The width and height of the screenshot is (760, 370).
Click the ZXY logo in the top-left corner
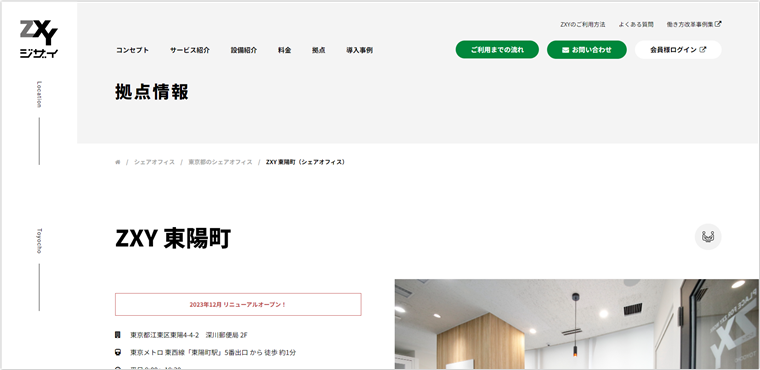click(39, 39)
